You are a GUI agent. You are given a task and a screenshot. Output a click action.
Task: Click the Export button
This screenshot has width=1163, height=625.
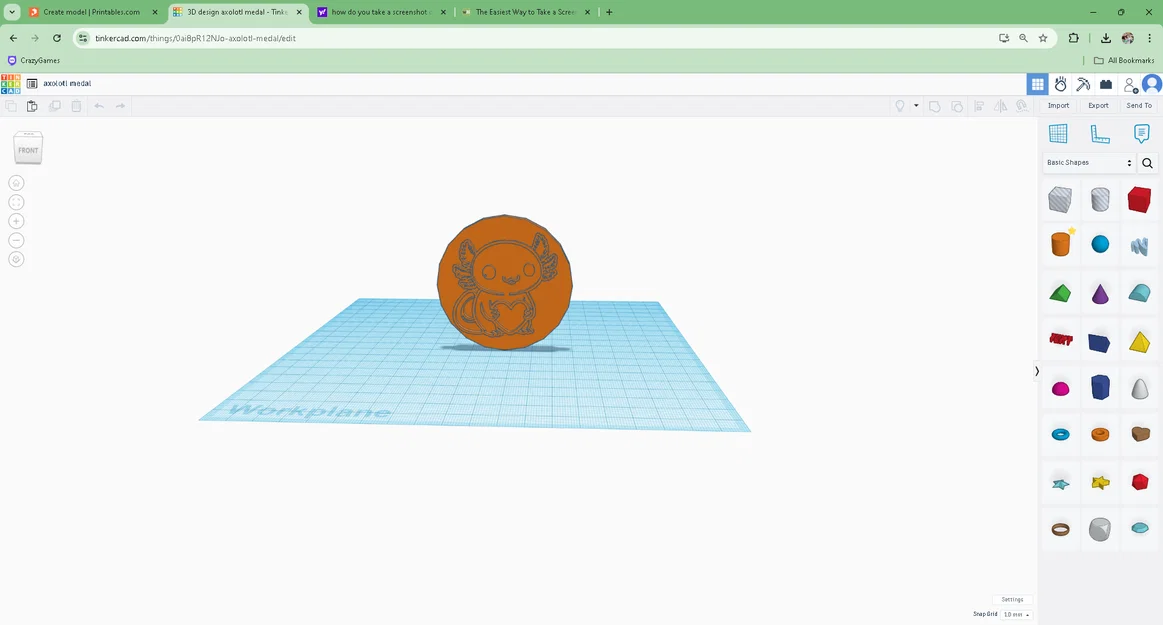(1098, 105)
